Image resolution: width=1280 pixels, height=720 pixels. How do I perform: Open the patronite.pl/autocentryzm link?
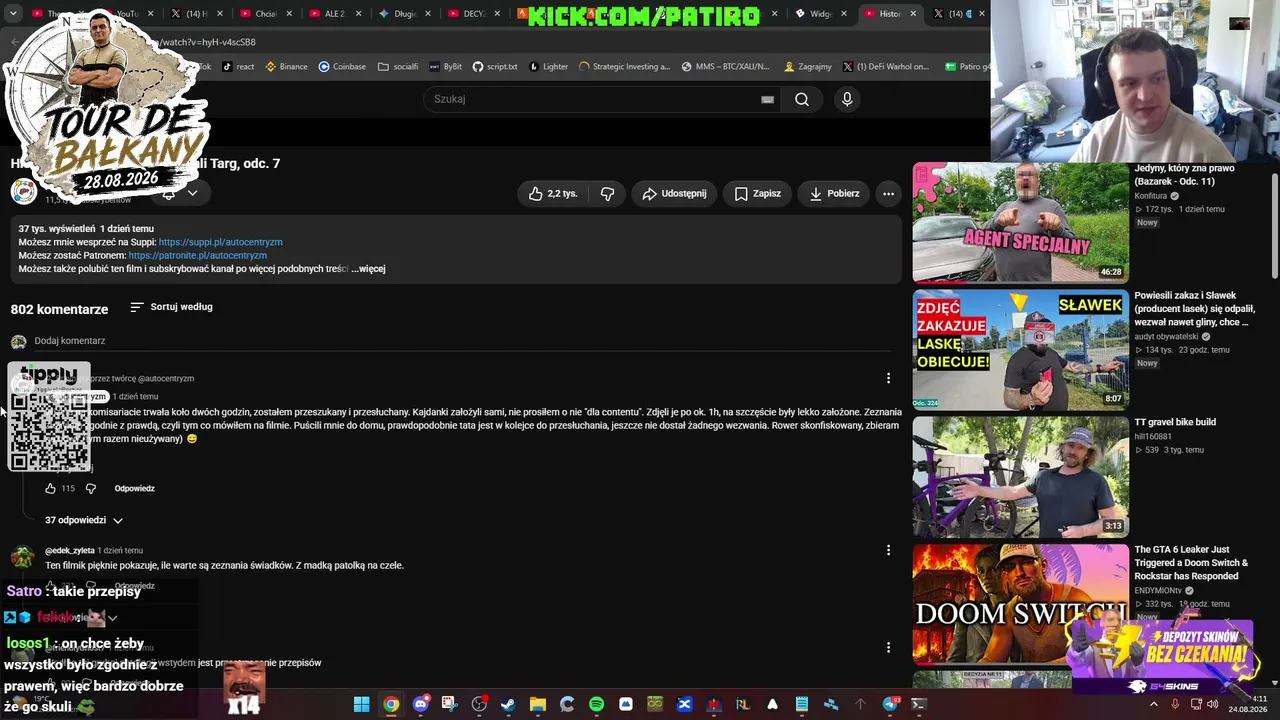point(197,256)
